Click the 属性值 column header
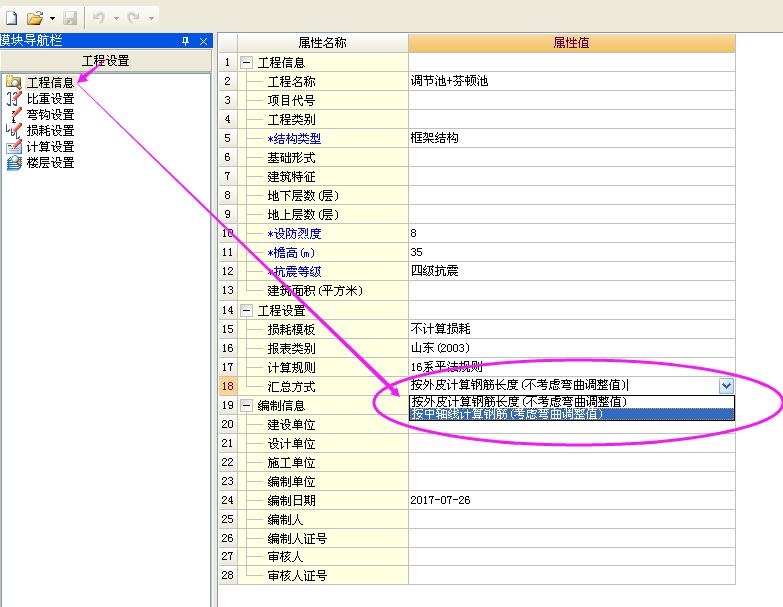Screen dimensions: 783x607 pyautogui.click(x=572, y=43)
